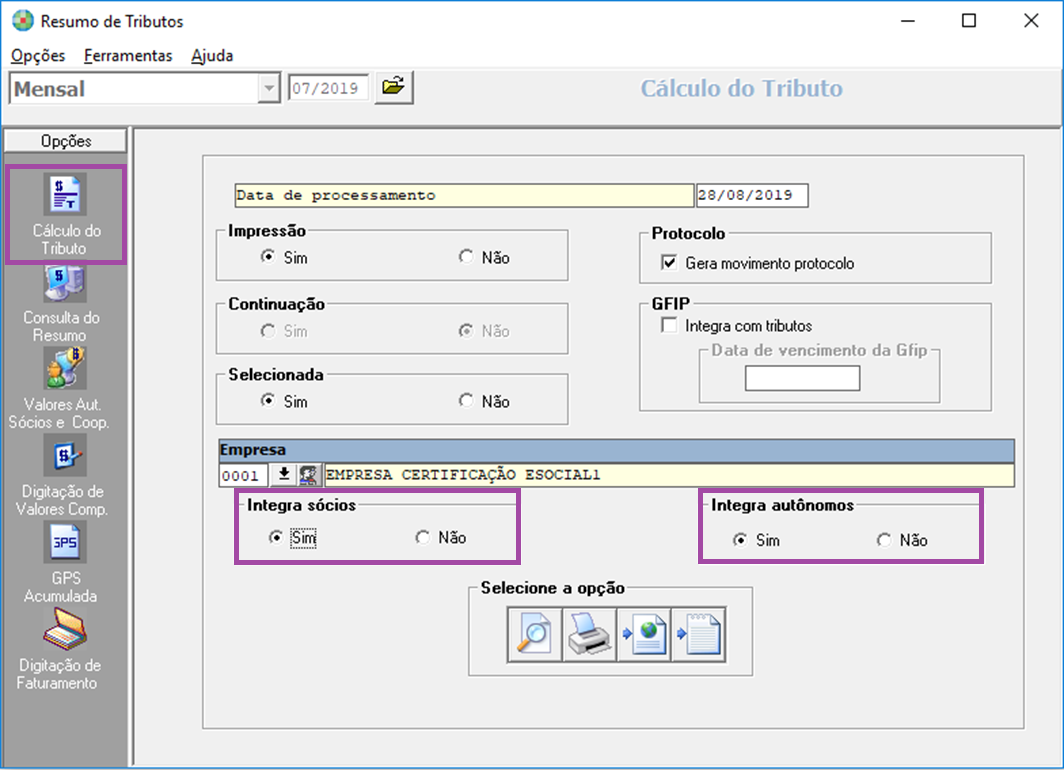Click the printer icon under Selecione a opção
This screenshot has width=1064, height=770.
point(589,634)
